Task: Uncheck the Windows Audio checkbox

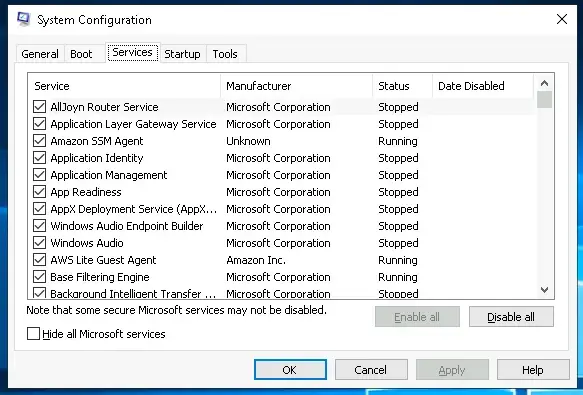Action: click(x=39, y=243)
